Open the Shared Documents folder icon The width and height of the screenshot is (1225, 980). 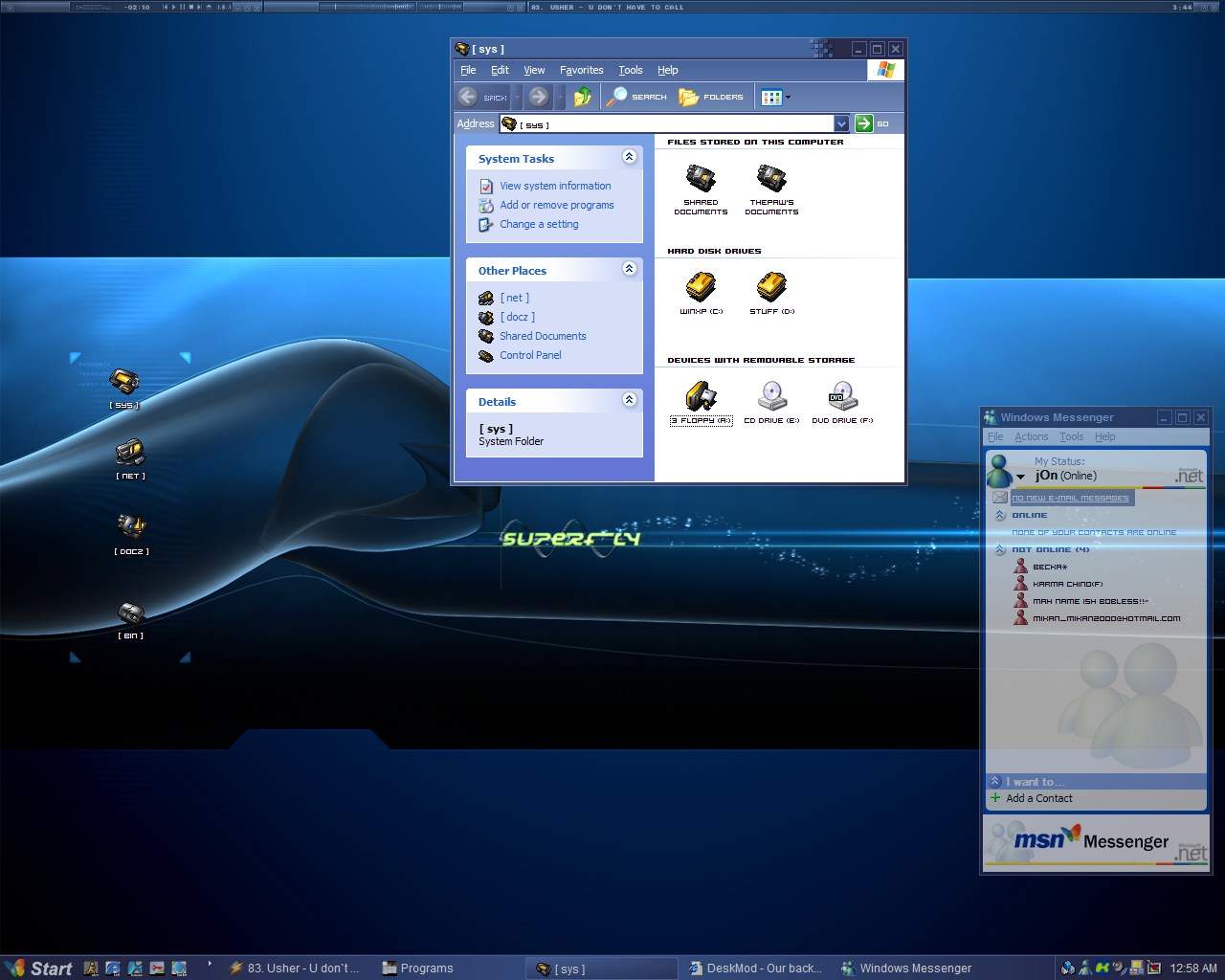pyautogui.click(x=701, y=179)
